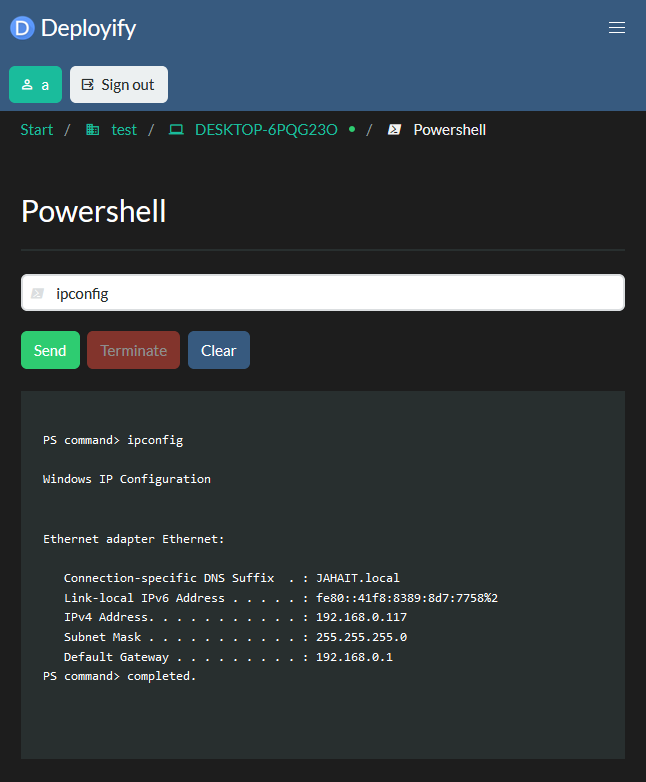Click the building icon before test
The height and width of the screenshot is (782, 646).
(x=93, y=130)
